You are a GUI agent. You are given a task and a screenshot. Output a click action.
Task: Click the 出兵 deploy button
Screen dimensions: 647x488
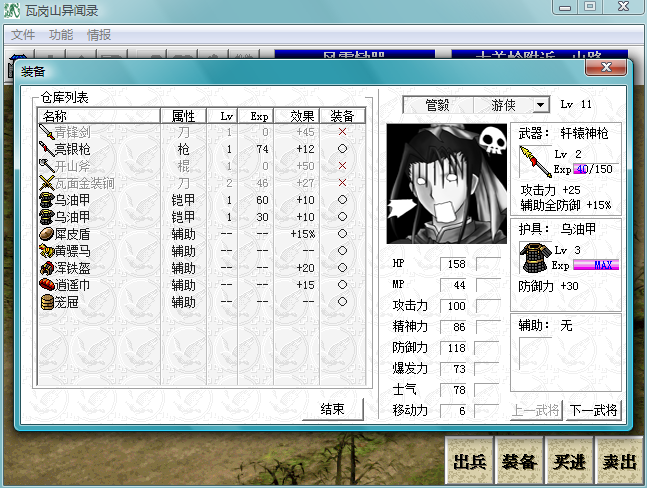click(470, 461)
